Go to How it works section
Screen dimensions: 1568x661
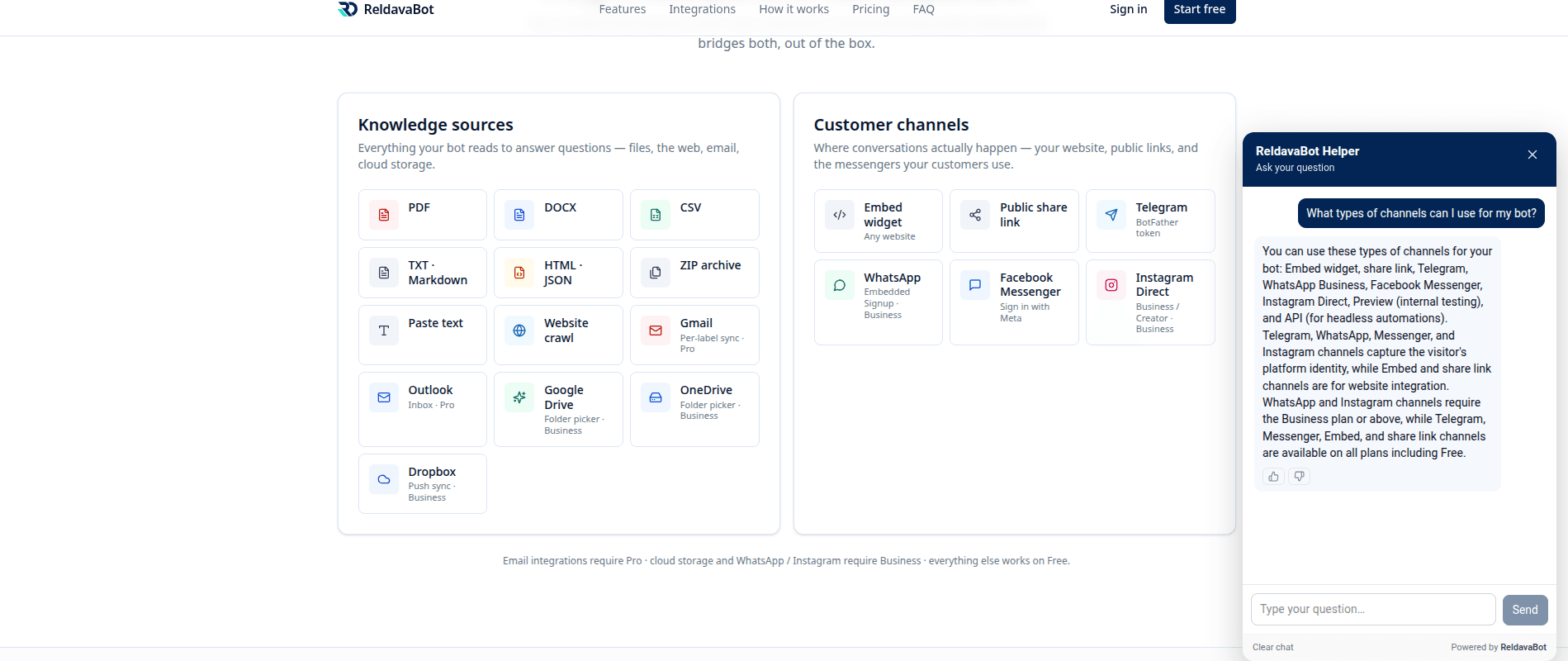[x=793, y=9]
